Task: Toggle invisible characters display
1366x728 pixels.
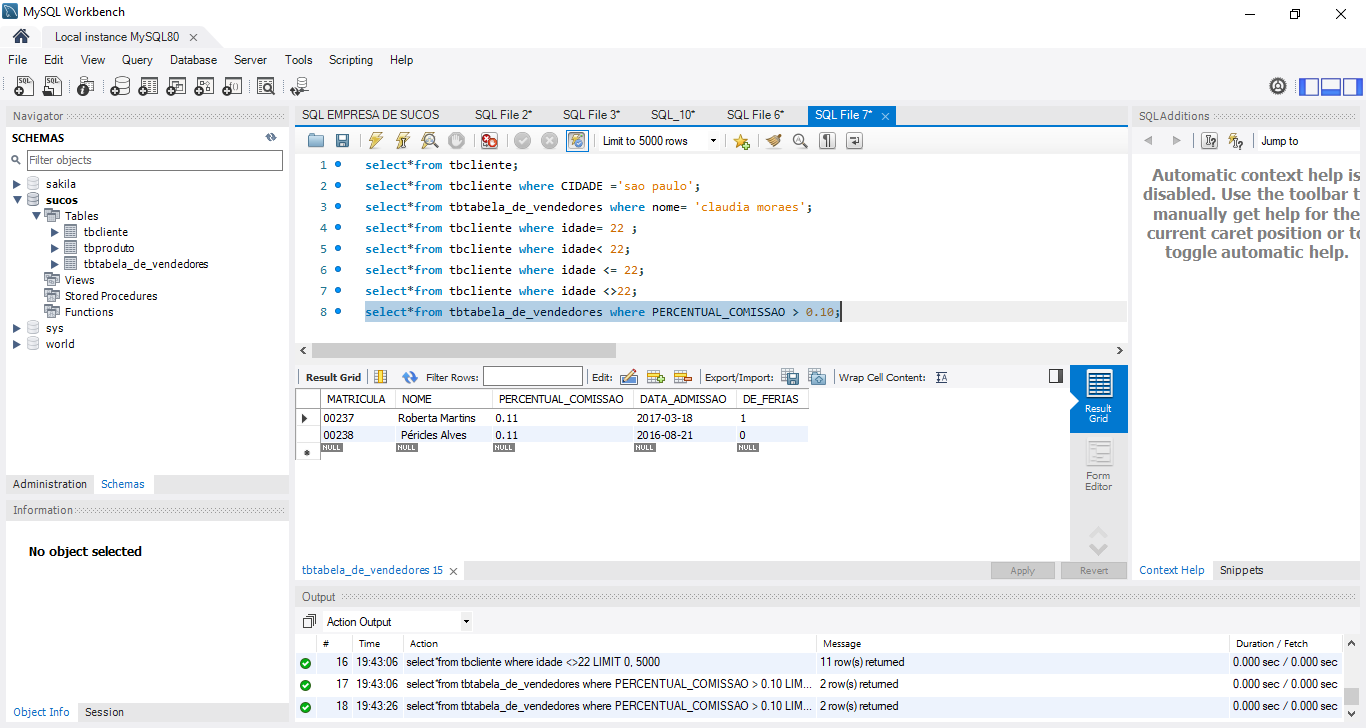Action: point(827,141)
